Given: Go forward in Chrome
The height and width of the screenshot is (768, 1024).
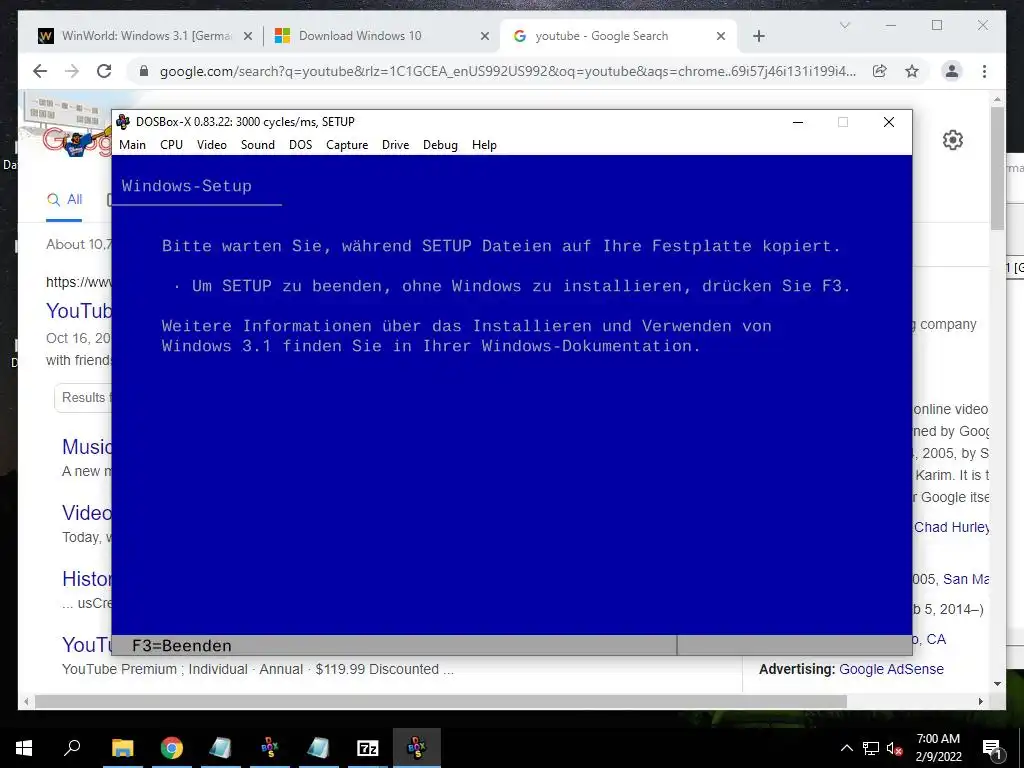Looking at the screenshot, I should tap(72, 71).
